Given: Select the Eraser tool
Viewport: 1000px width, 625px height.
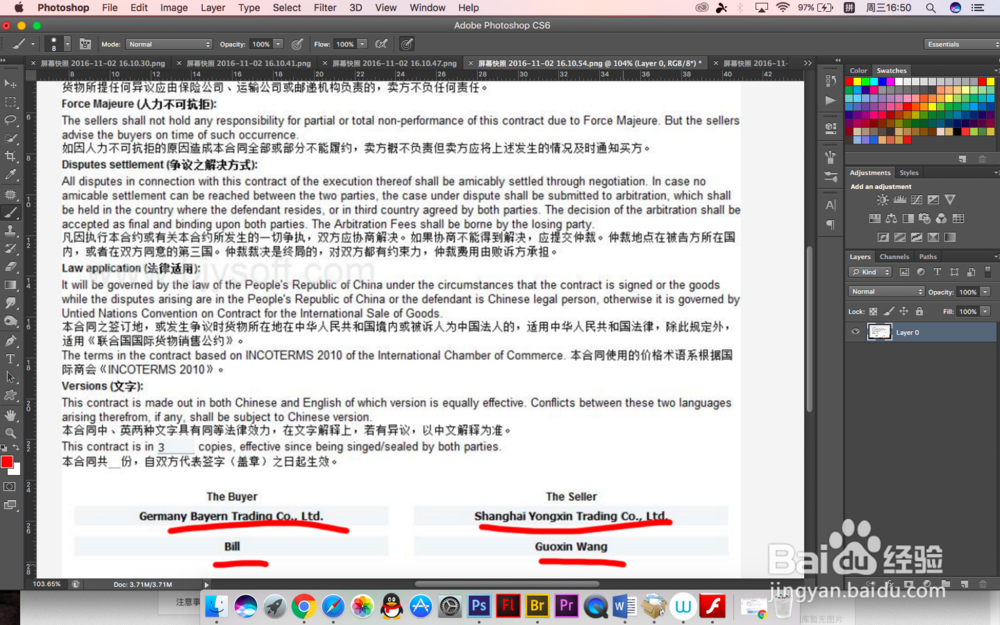Looking at the screenshot, I should 11,267.
